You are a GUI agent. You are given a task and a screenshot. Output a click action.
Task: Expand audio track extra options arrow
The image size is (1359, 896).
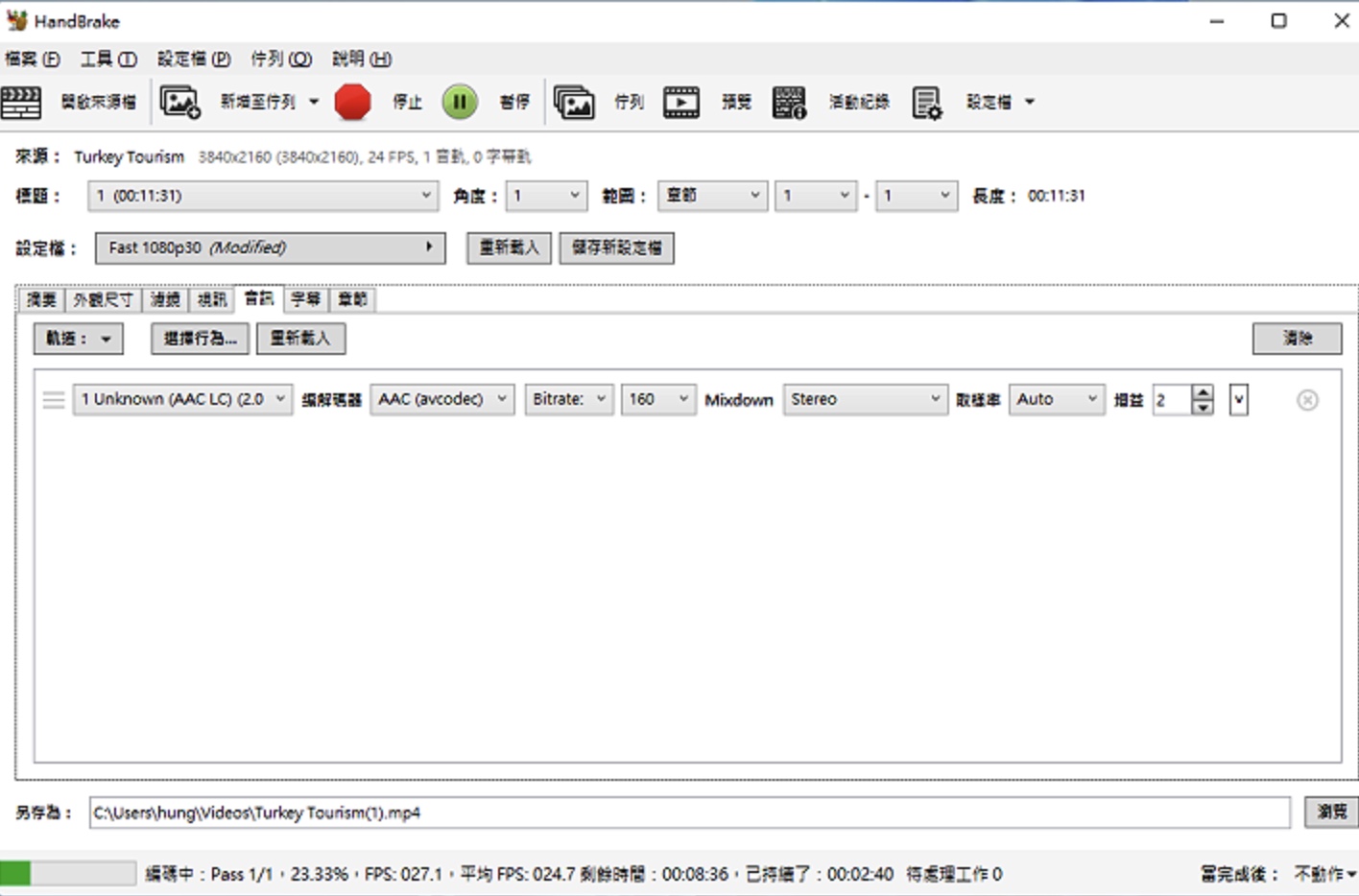point(1239,400)
